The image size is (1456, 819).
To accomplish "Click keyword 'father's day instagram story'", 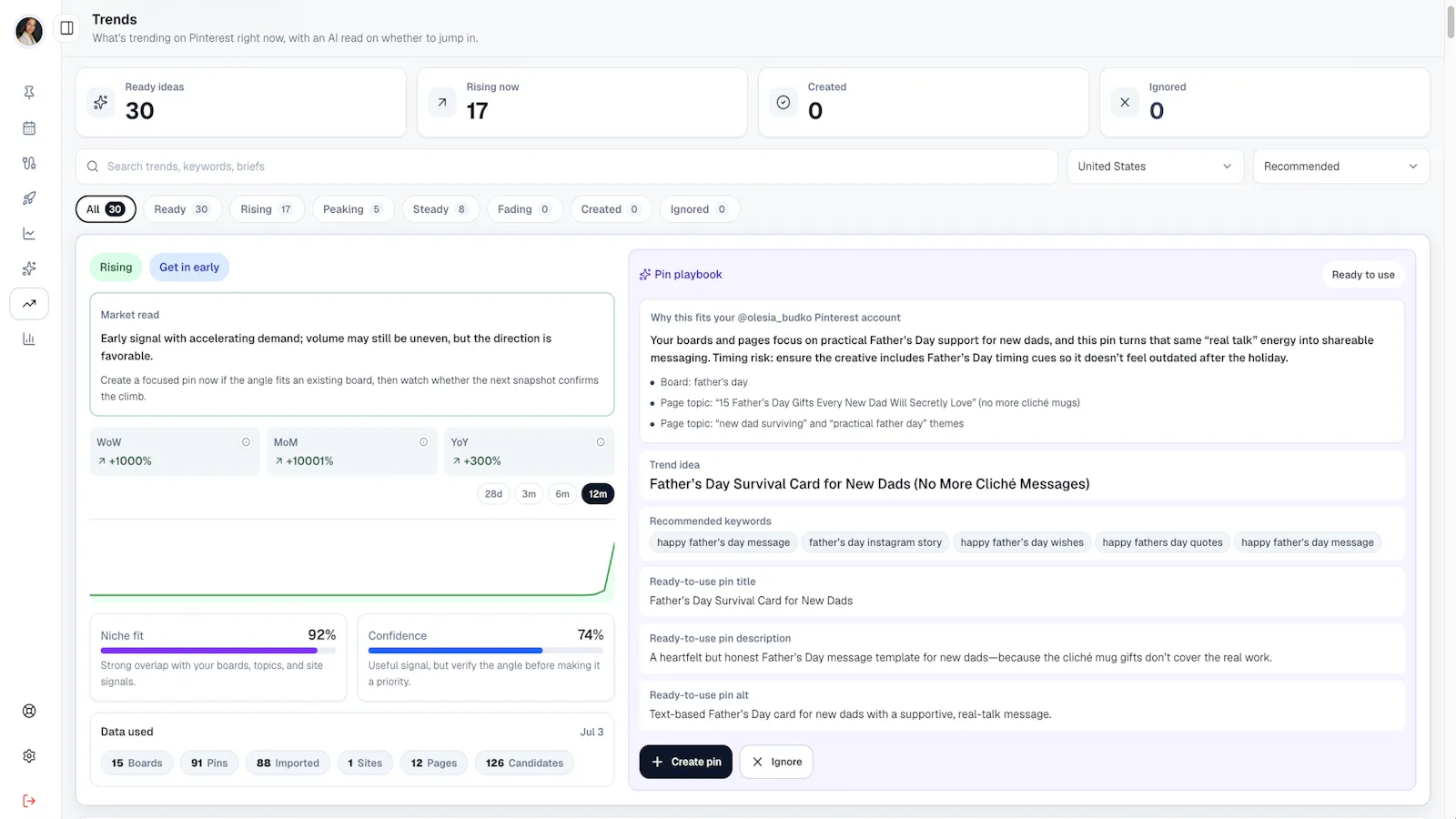I will tap(875, 542).
